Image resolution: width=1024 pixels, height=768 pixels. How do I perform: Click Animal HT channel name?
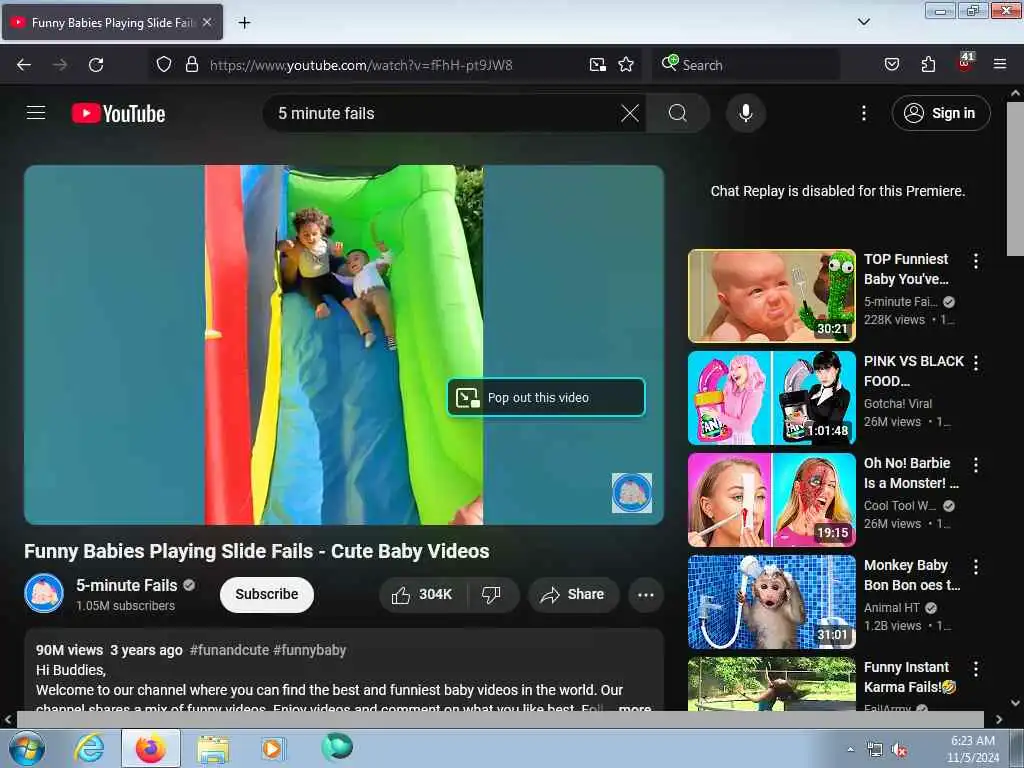[x=891, y=607]
